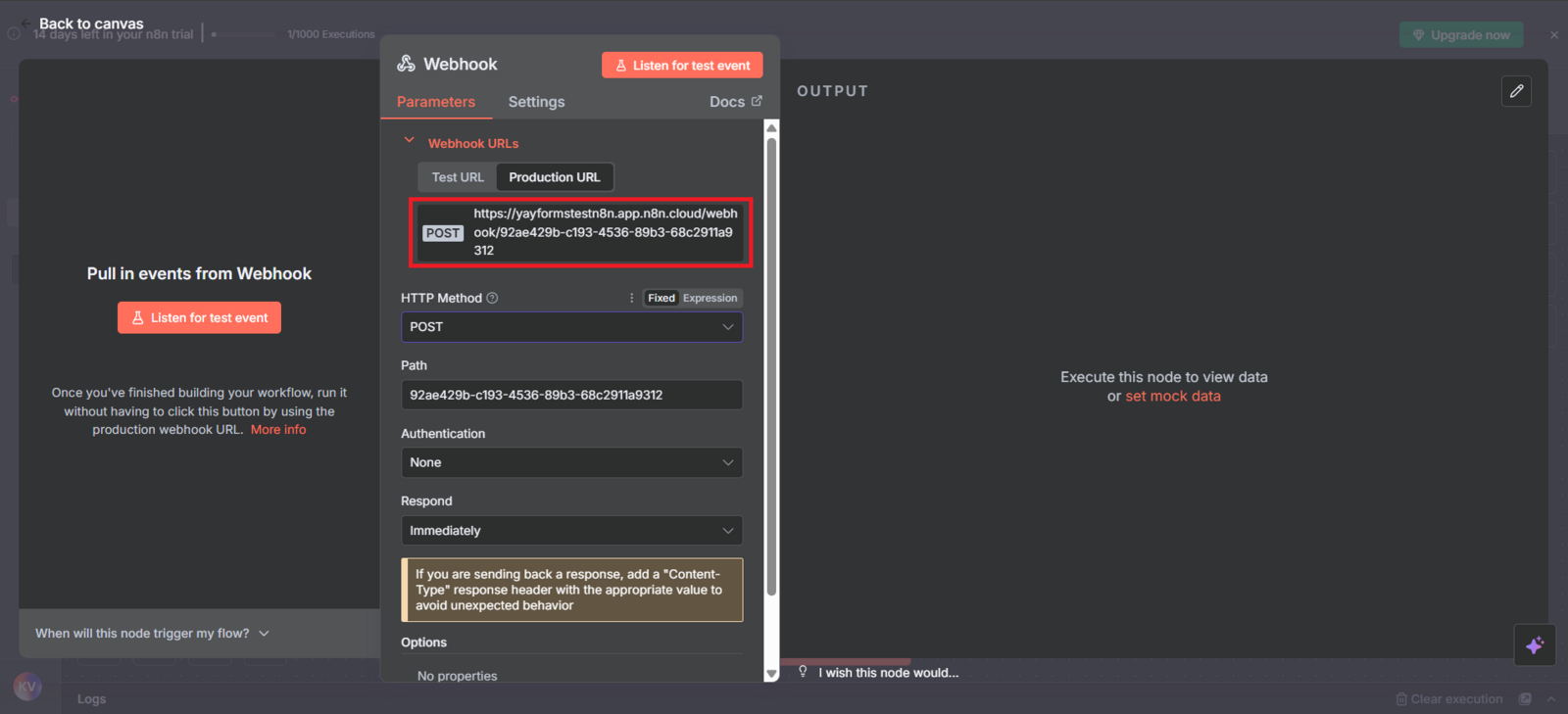This screenshot has width=1568, height=714.
Task: Open the Respond Immediately dropdown
Action: [571, 531]
